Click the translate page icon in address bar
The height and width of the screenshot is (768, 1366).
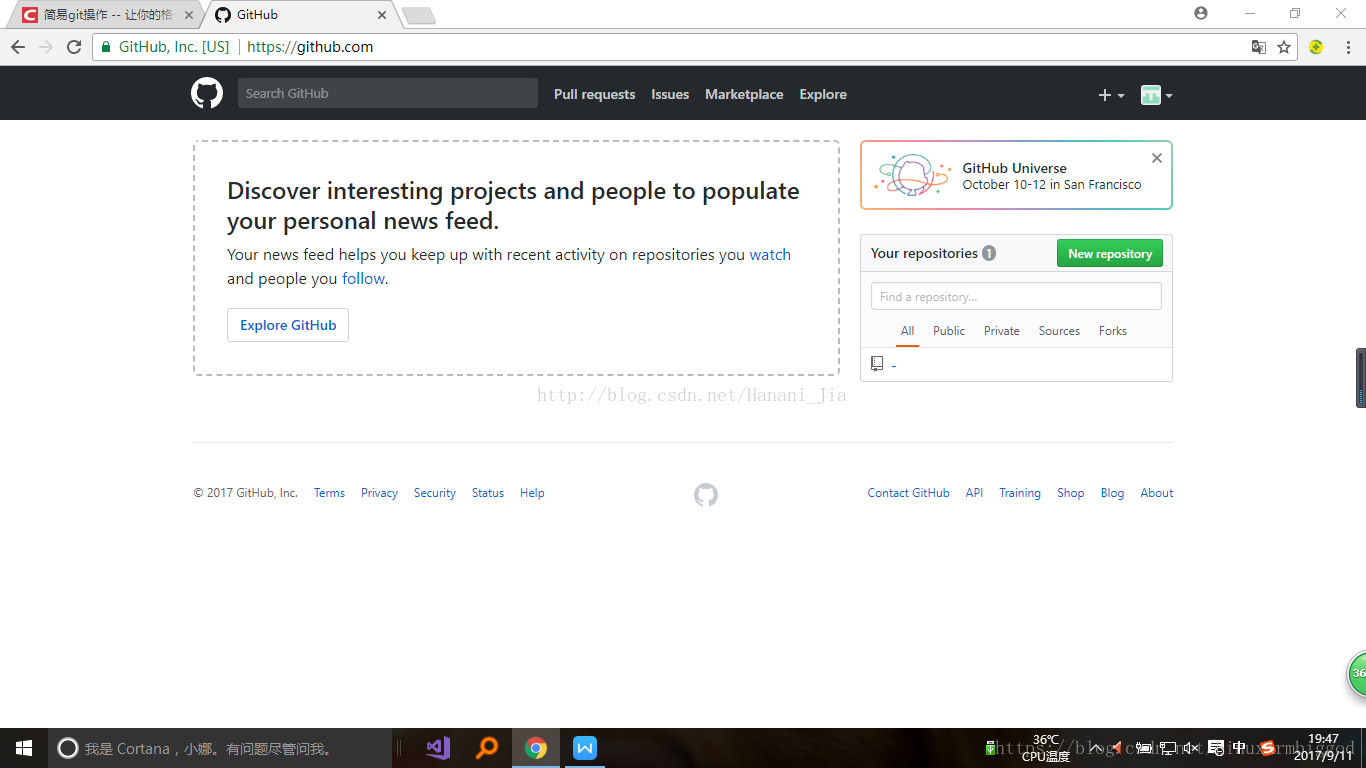(1259, 47)
